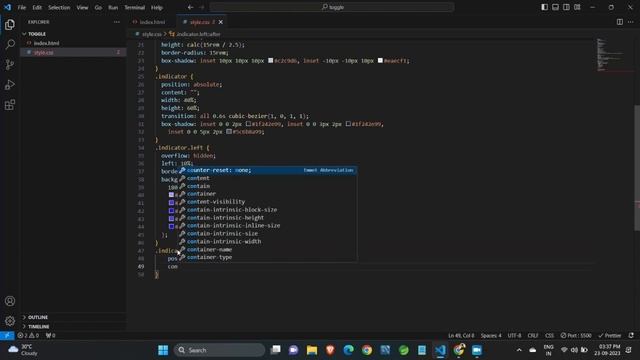Expand the TIMELINE section
Viewport: 640px width, 360px height.
(x=73, y=327)
